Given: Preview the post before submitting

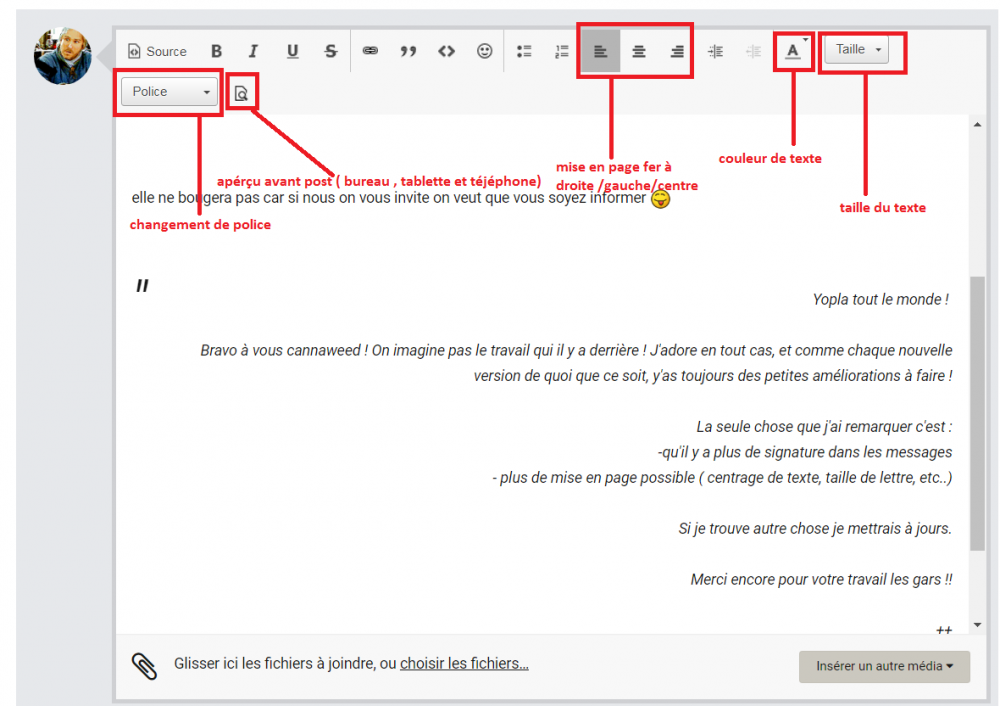Looking at the screenshot, I should (x=241, y=93).
